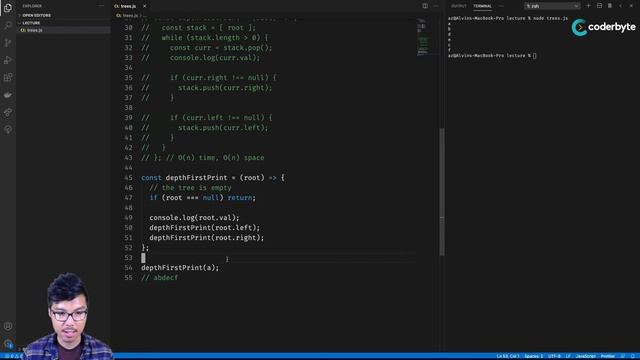Click 'depthFirstPrint(root.right);' on line 51

tap(207, 238)
